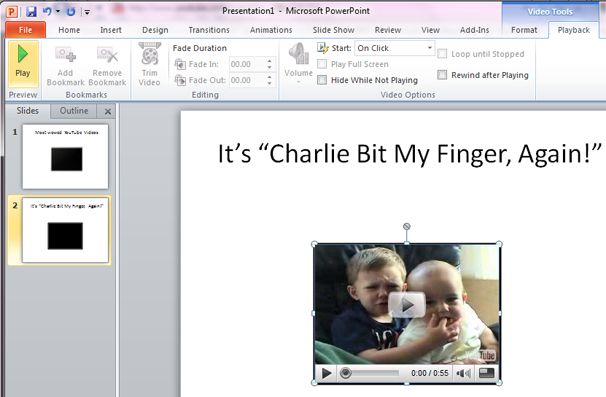Open the View ribbon tab
This screenshot has height=397, width=606.
(x=431, y=30)
